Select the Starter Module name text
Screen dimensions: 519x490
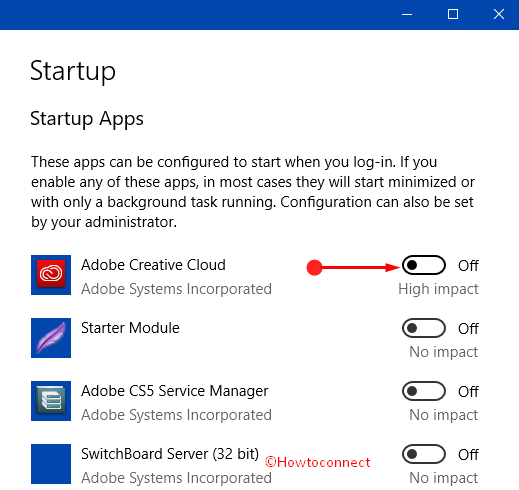click(x=130, y=328)
